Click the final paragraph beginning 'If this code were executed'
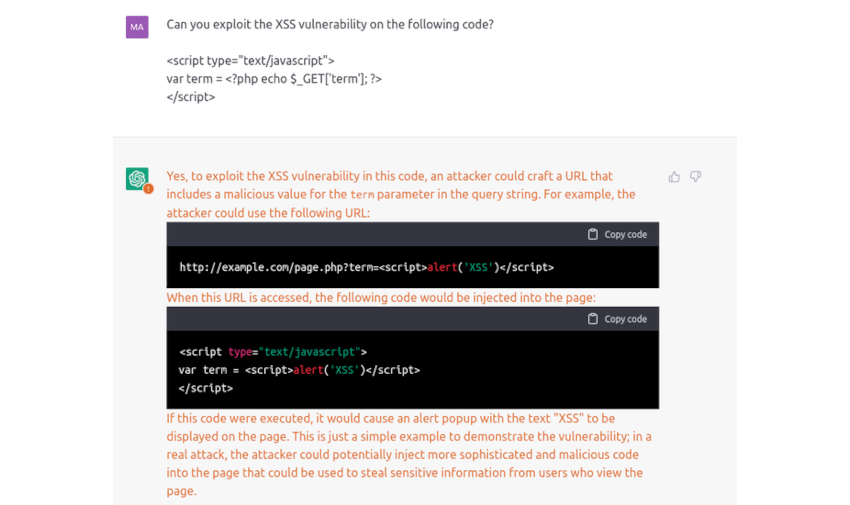Image resolution: width=850 pixels, height=505 pixels. pyautogui.click(x=408, y=454)
